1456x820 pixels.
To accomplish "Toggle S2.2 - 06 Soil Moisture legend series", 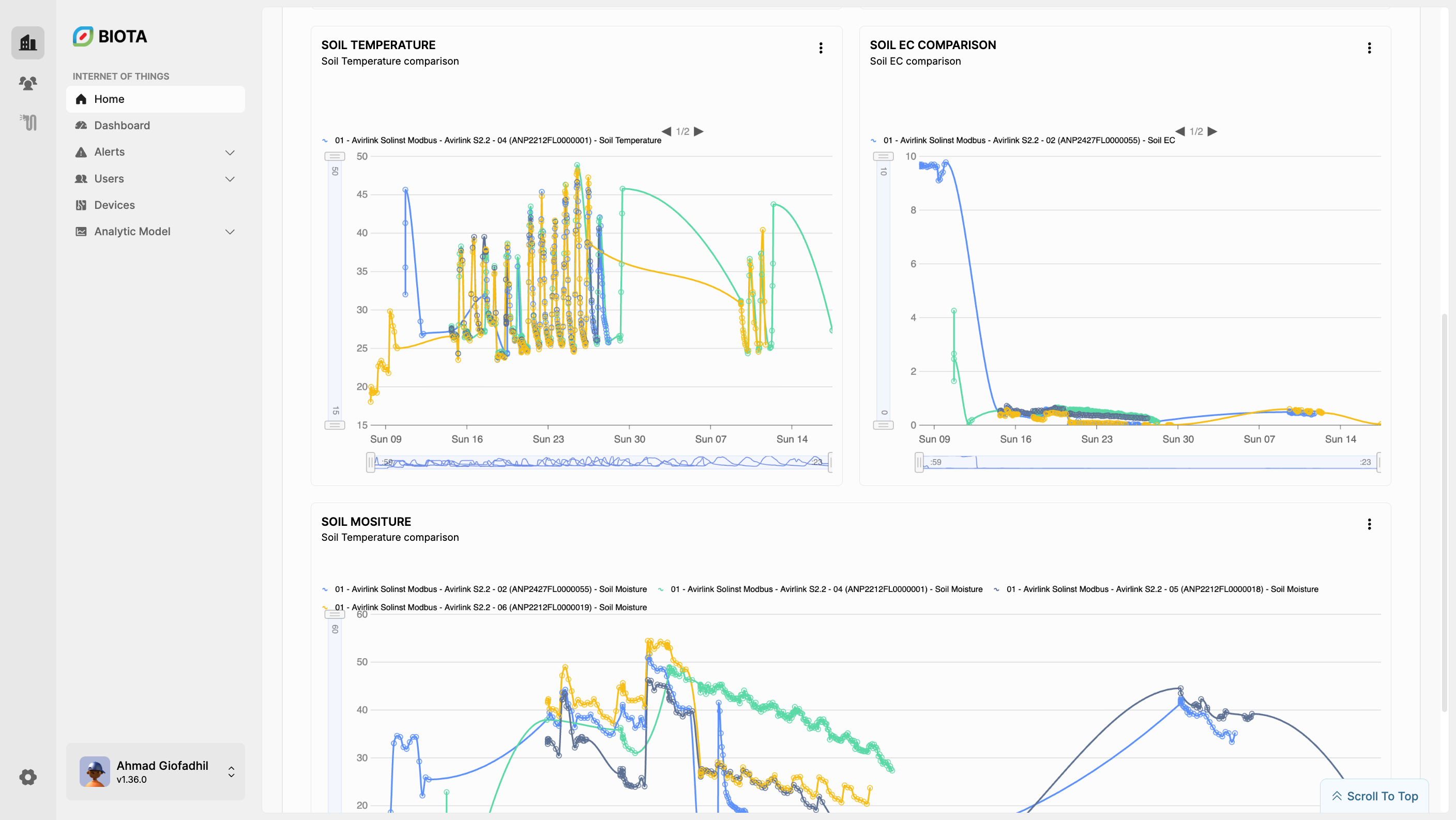I will 484,607.
